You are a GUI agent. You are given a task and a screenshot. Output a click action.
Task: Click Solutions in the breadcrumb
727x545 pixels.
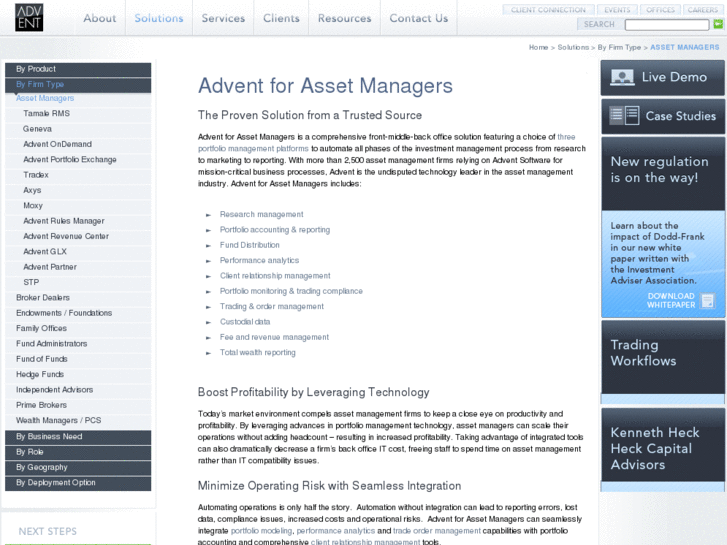tap(573, 47)
